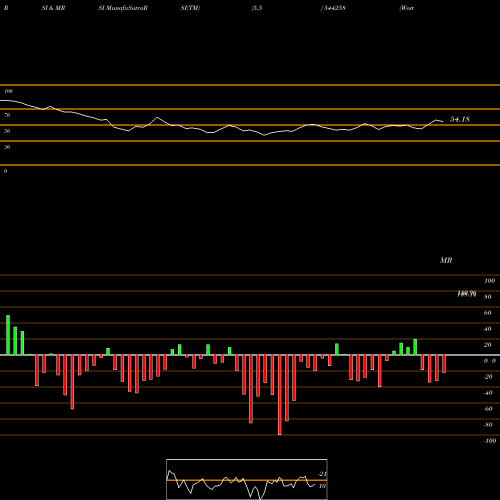The image size is (500, 500).
Task: Click the 80 label on MR axis
Action: (488, 297)
